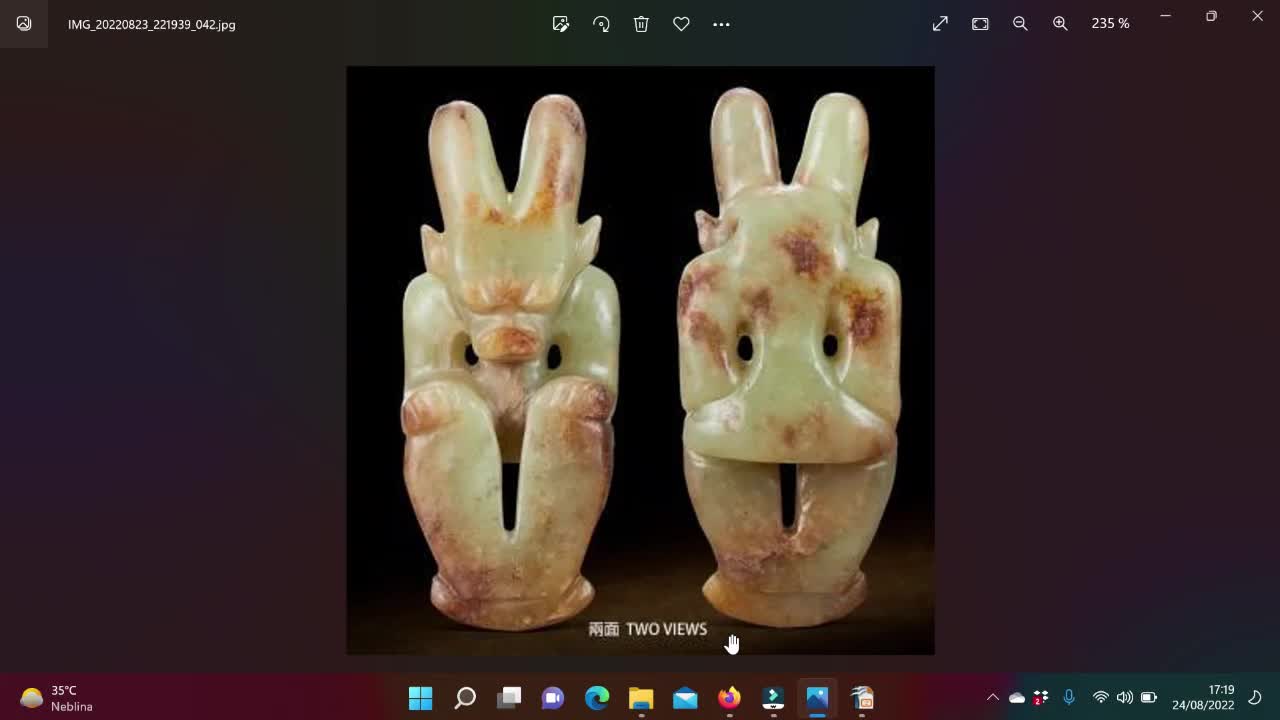Zoom in with the plus magnifier icon
1280x720 pixels.
(x=1060, y=24)
